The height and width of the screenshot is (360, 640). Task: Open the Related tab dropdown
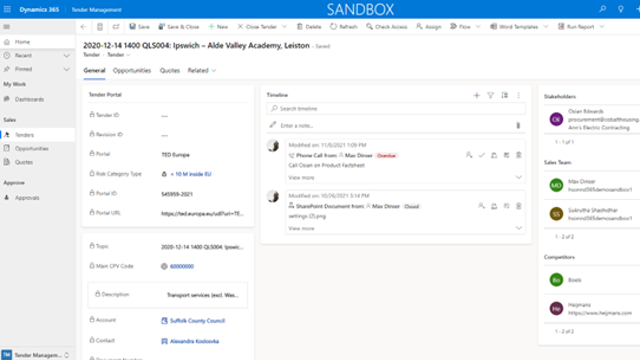pyautogui.click(x=202, y=71)
